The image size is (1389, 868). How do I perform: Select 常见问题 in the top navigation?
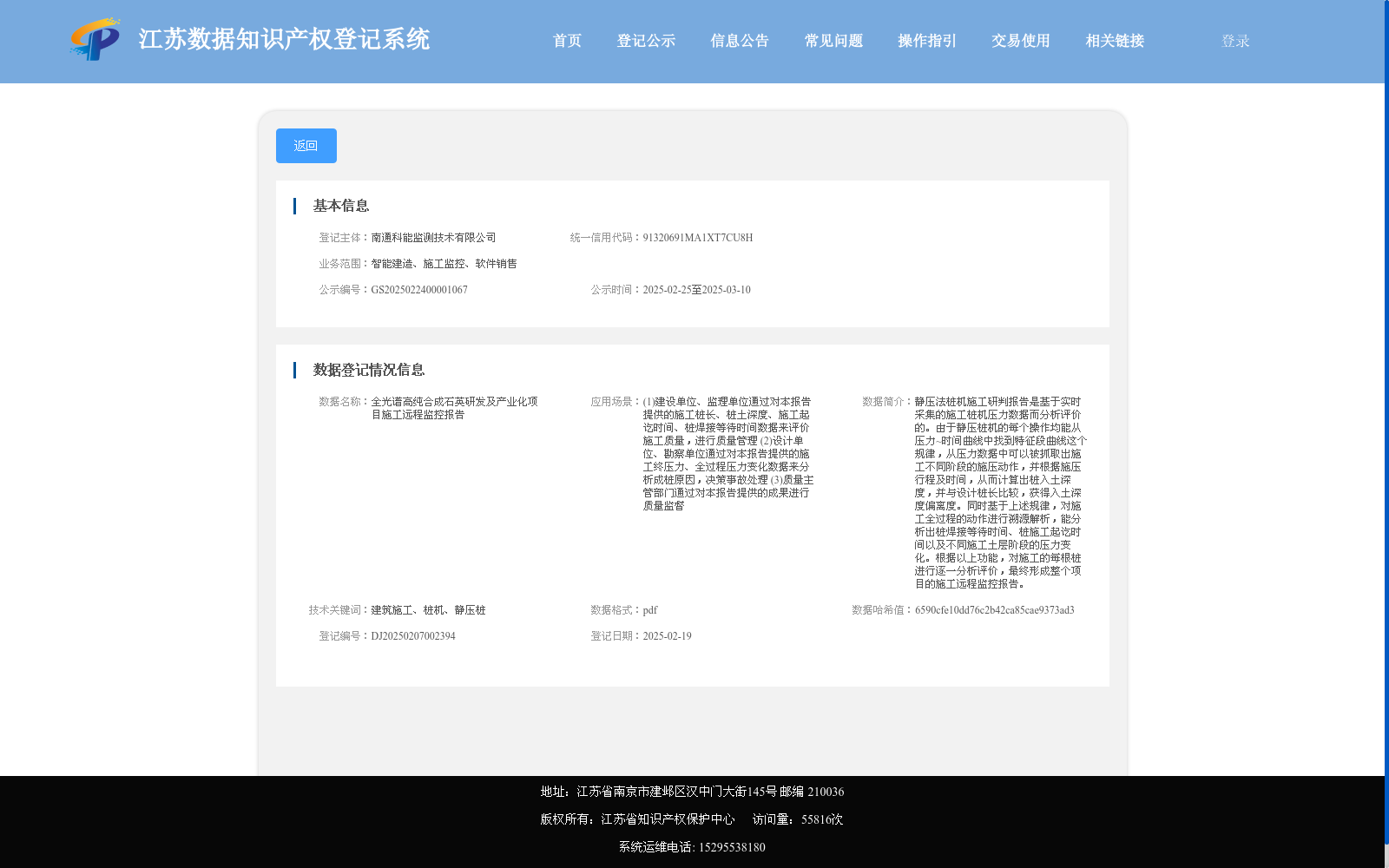[833, 41]
